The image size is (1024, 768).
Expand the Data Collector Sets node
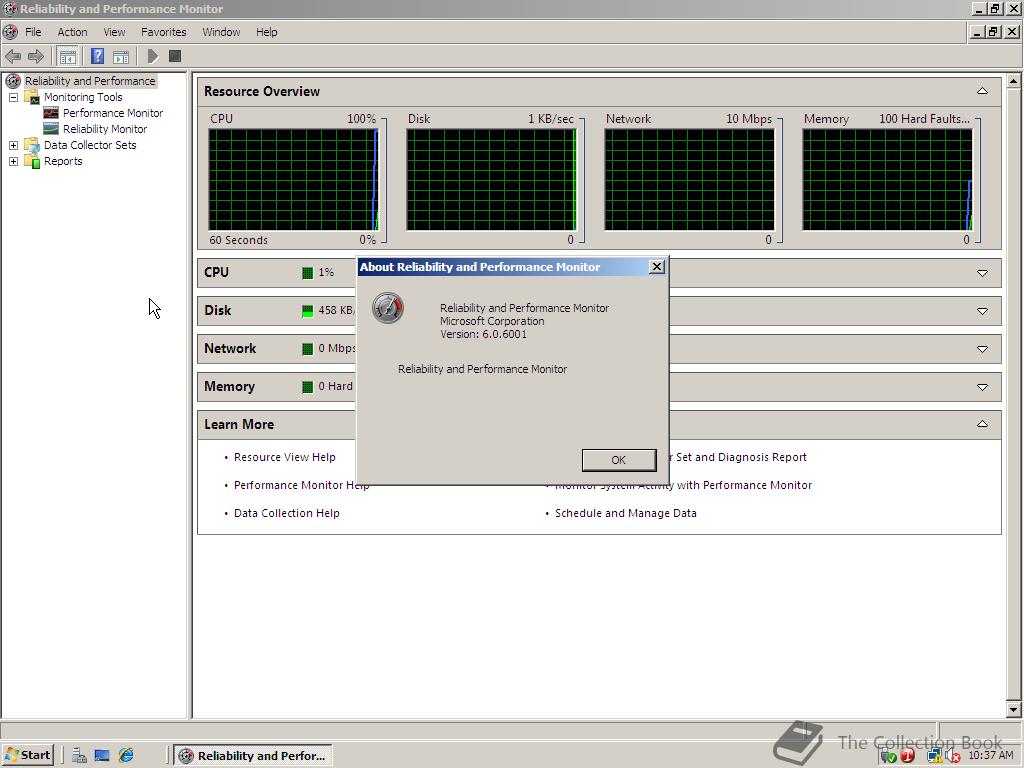coord(13,145)
